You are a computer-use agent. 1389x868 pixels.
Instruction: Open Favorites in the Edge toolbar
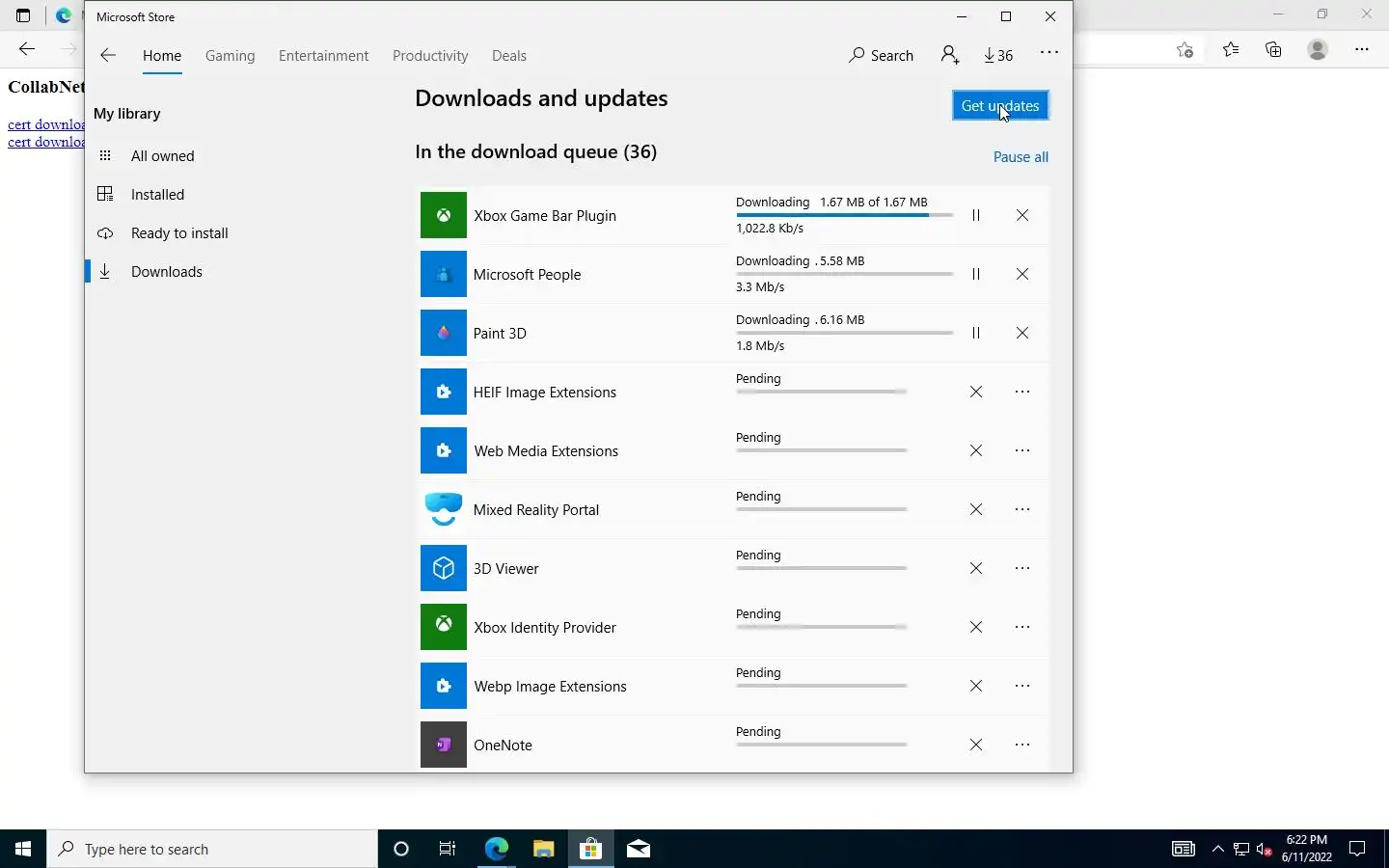point(1231,49)
